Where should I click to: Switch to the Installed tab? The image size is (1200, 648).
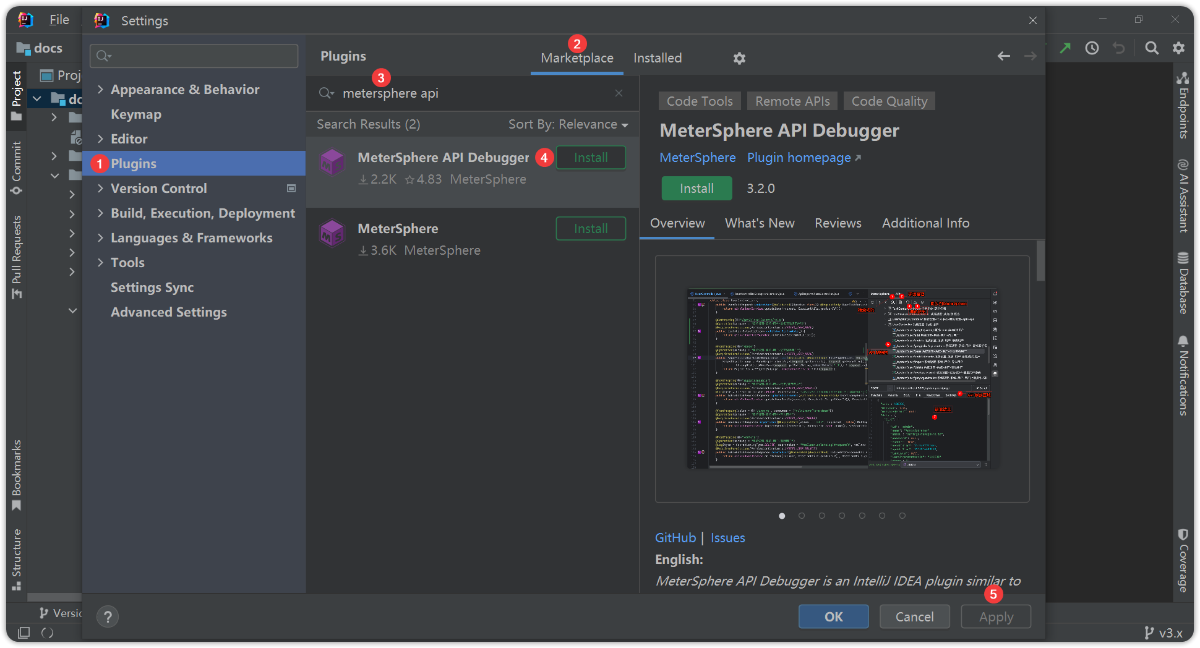657,58
